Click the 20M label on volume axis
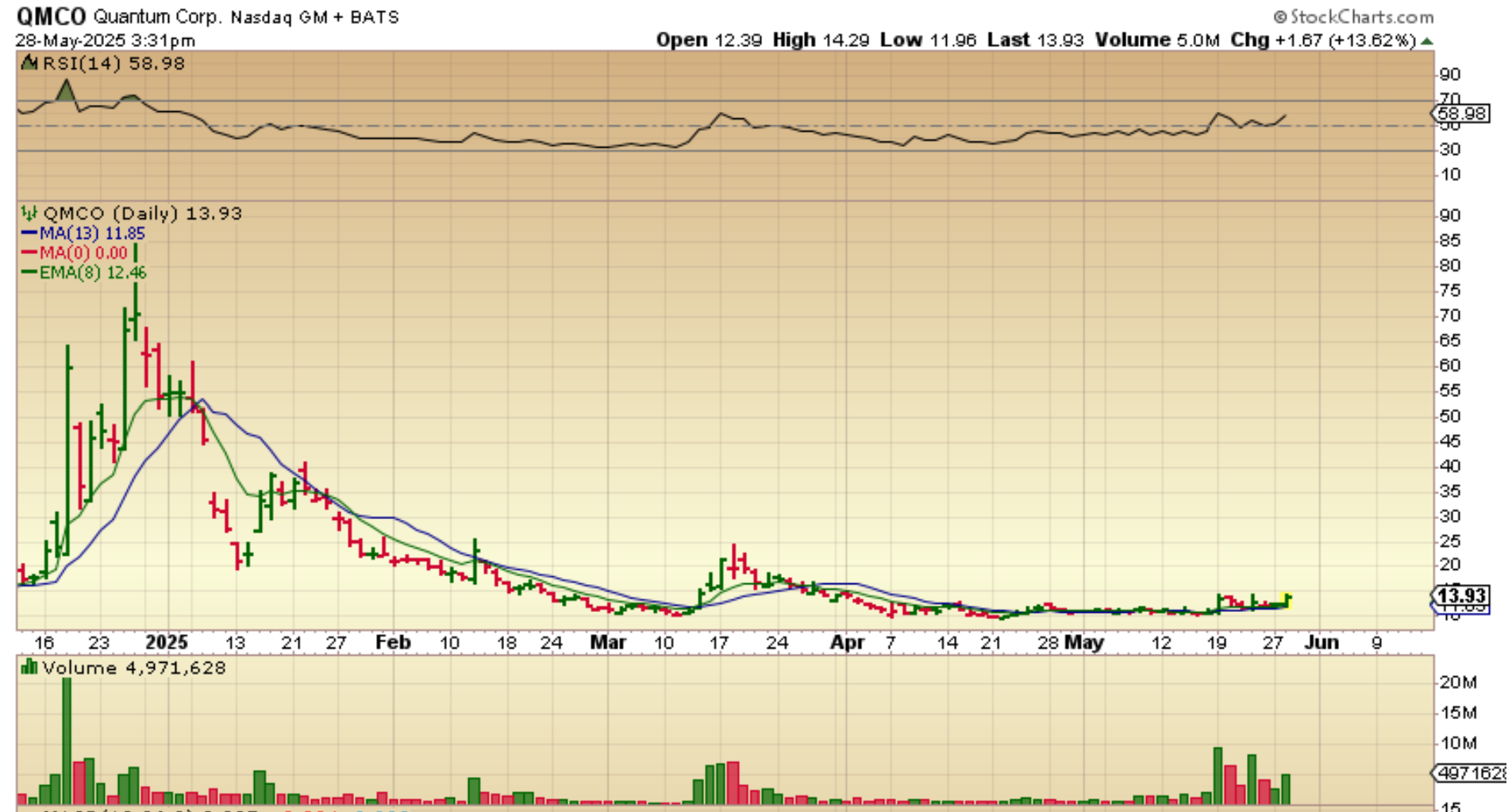 click(x=1459, y=682)
